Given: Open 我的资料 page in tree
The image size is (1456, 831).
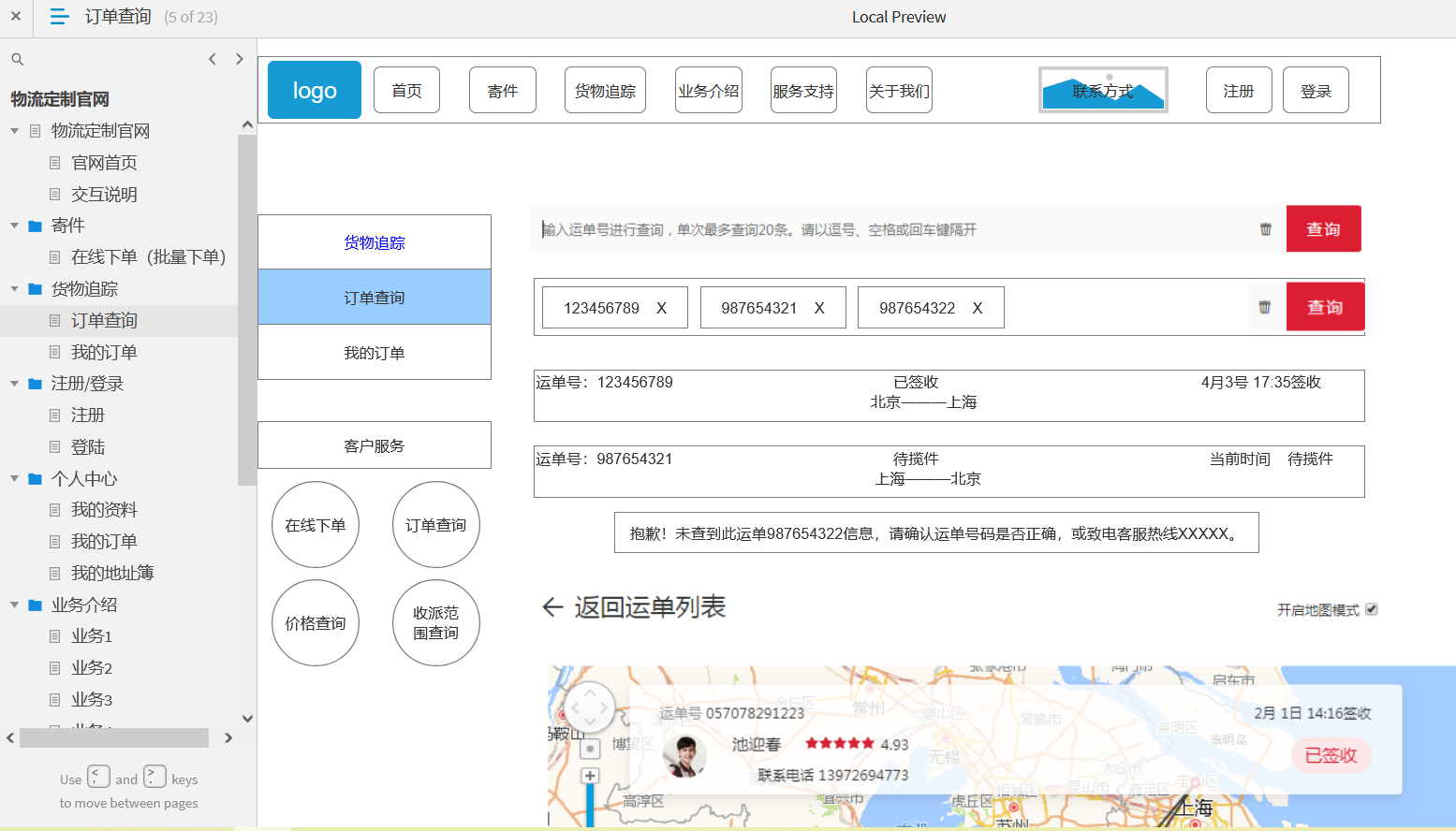Looking at the screenshot, I should tap(104, 510).
